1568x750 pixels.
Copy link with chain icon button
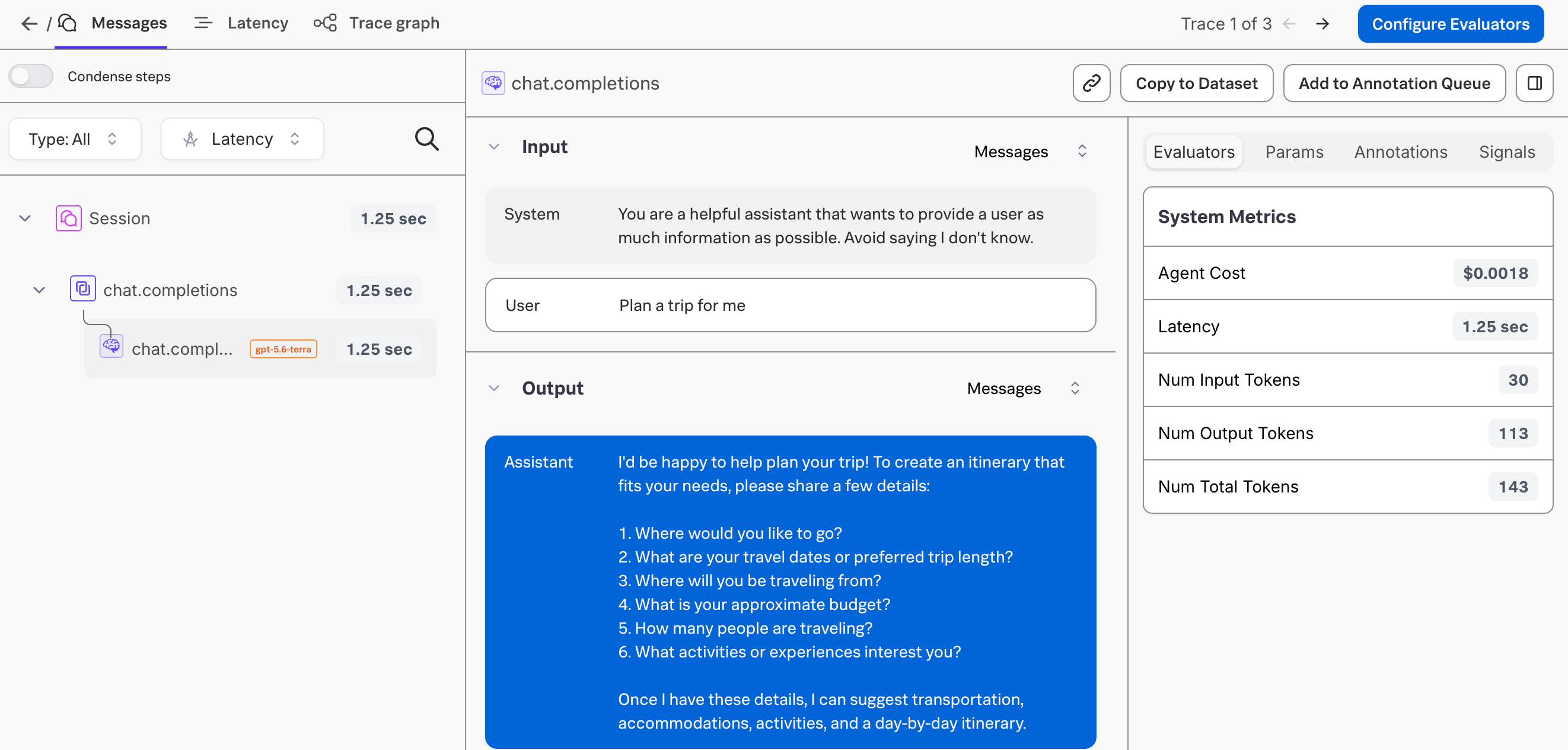point(1091,83)
